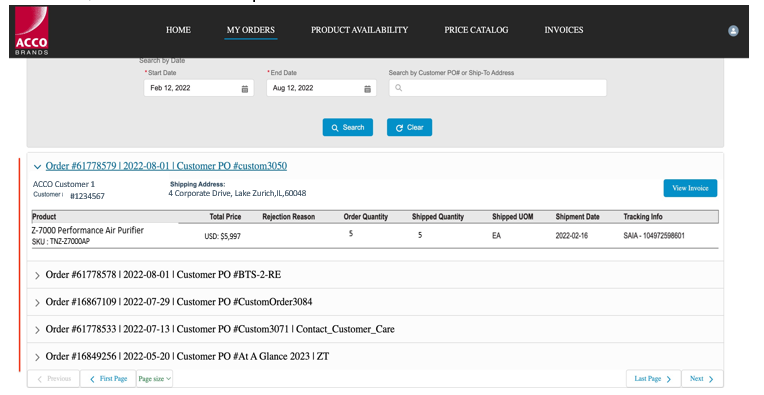This screenshot has height=395, width=764.
Task: Click the ACCO Customer 1 name
Action: (x=64, y=184)
